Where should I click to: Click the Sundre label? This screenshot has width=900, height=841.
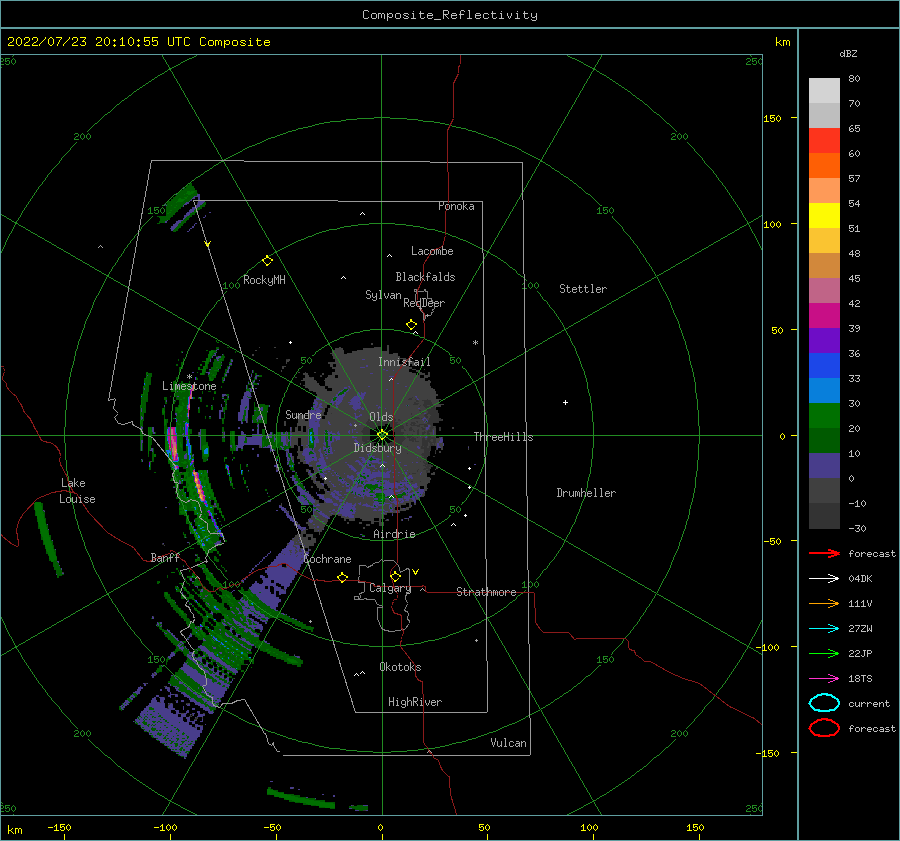point(303,414)
